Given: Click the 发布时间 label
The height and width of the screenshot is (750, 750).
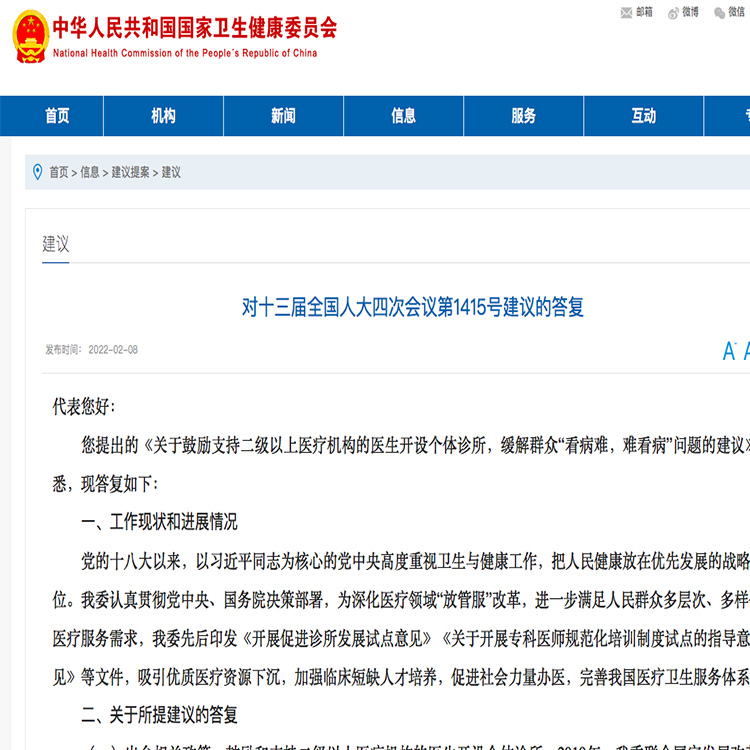Looking at the screenshot, I should [x=63, y=350].
